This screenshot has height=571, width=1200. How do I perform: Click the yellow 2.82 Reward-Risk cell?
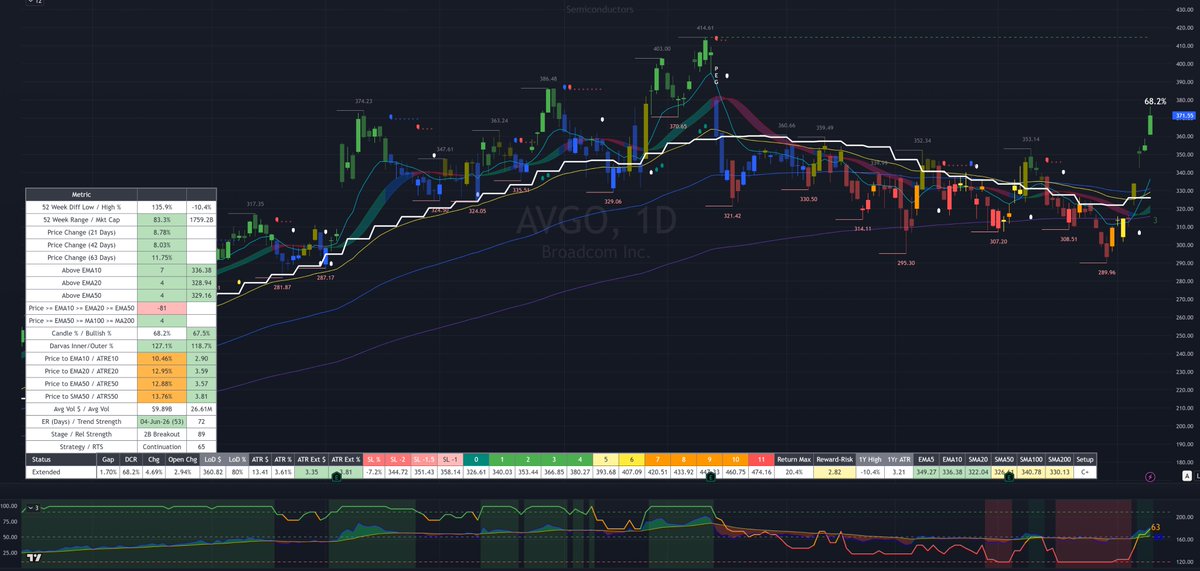point(836,471)
